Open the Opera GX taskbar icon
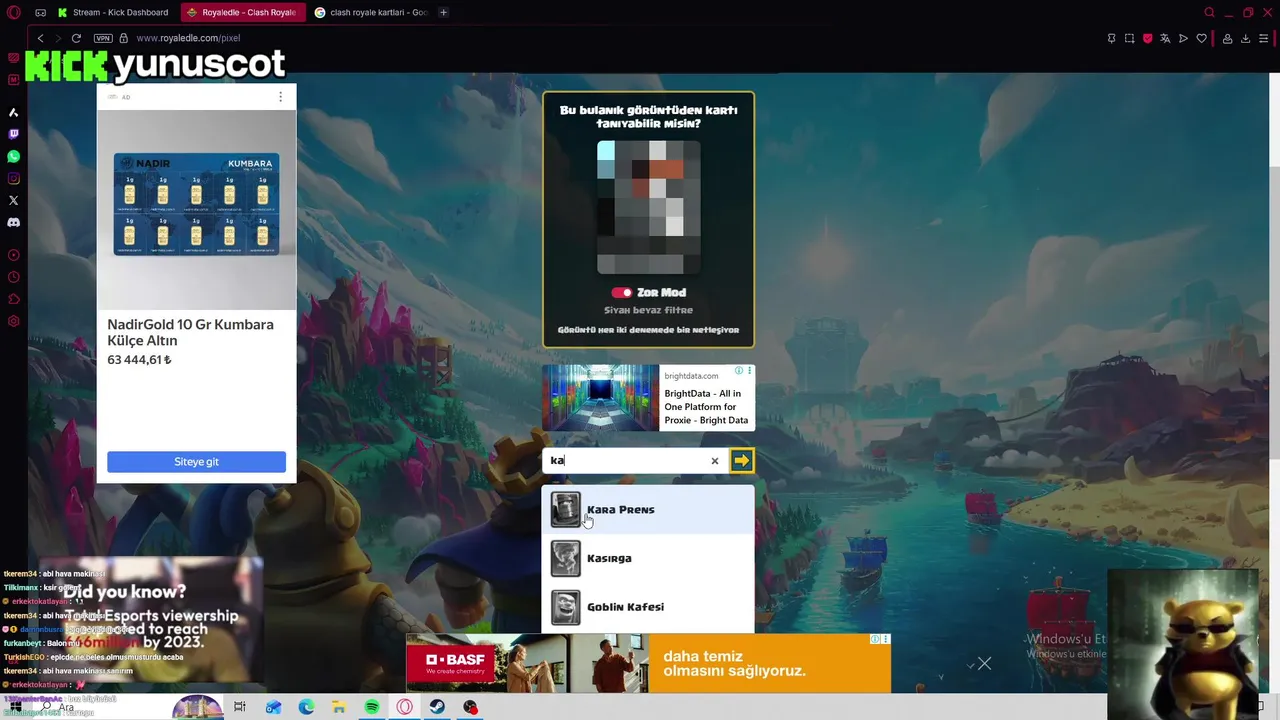The image size is (1280, 720). coord(405,707)
